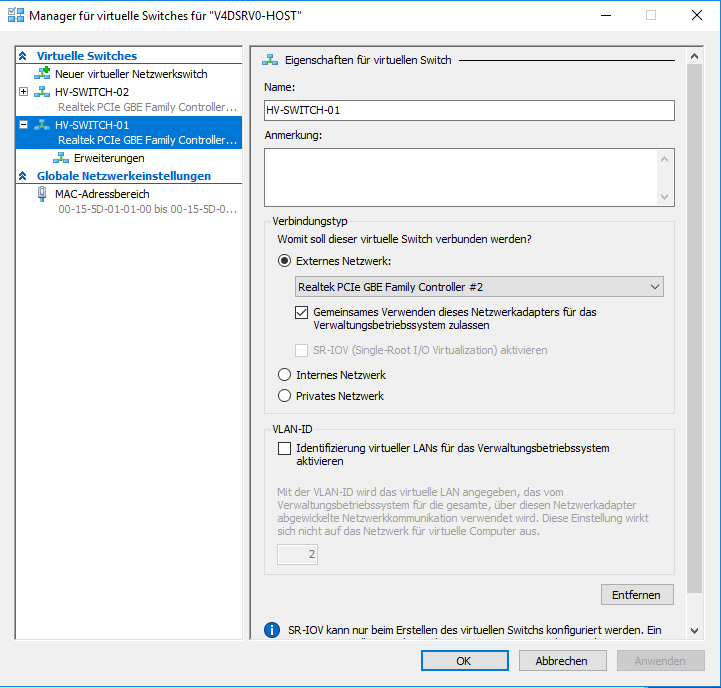Uncheck shared adapter use for management OS
Screen dimensions: 721x688
(301, 313)
